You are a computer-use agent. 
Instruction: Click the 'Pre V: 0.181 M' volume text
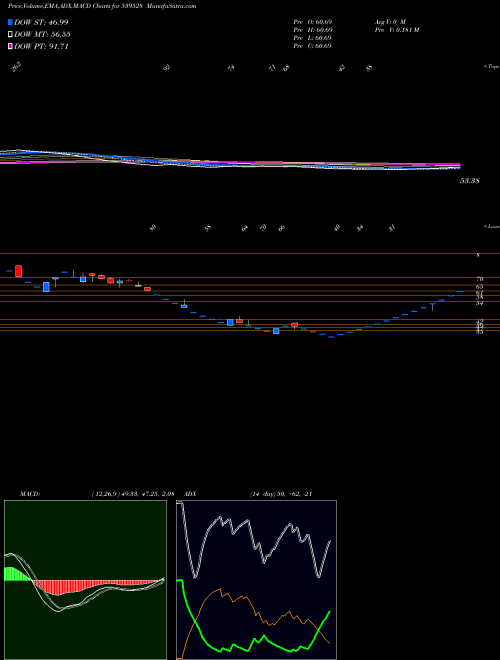coord(396,30)
